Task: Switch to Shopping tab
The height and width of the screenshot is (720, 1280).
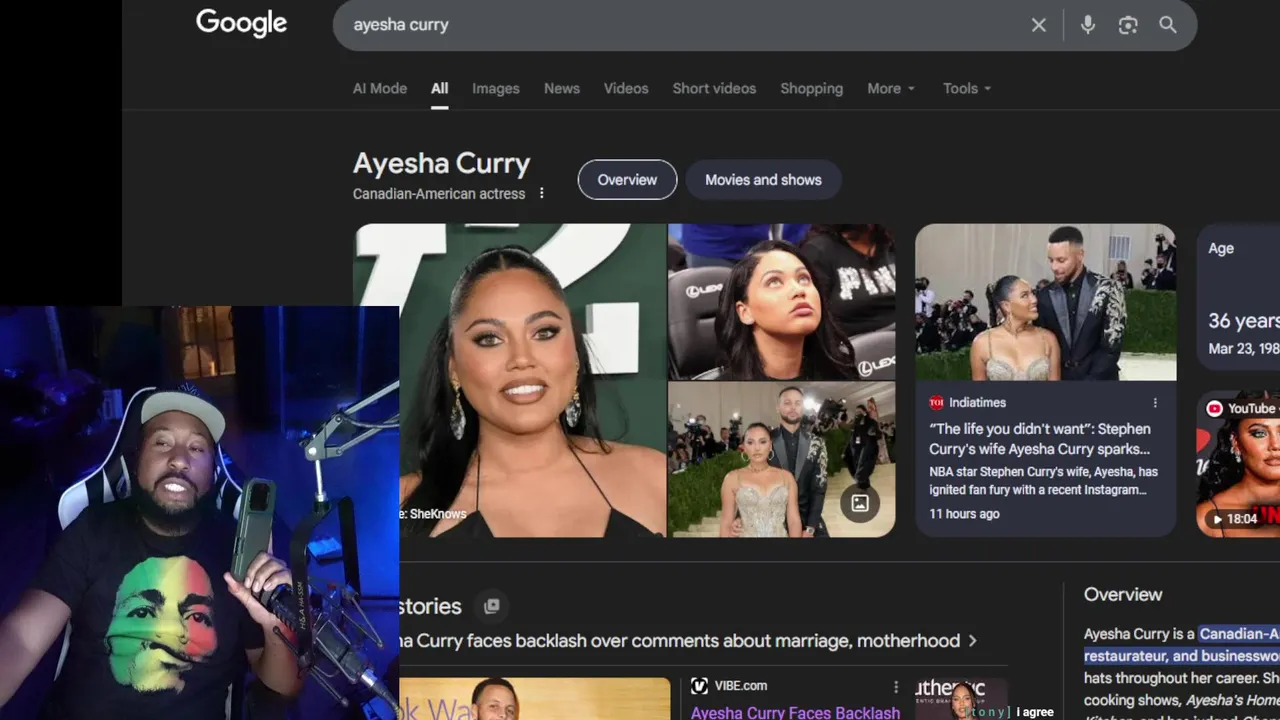Action: 812,88
